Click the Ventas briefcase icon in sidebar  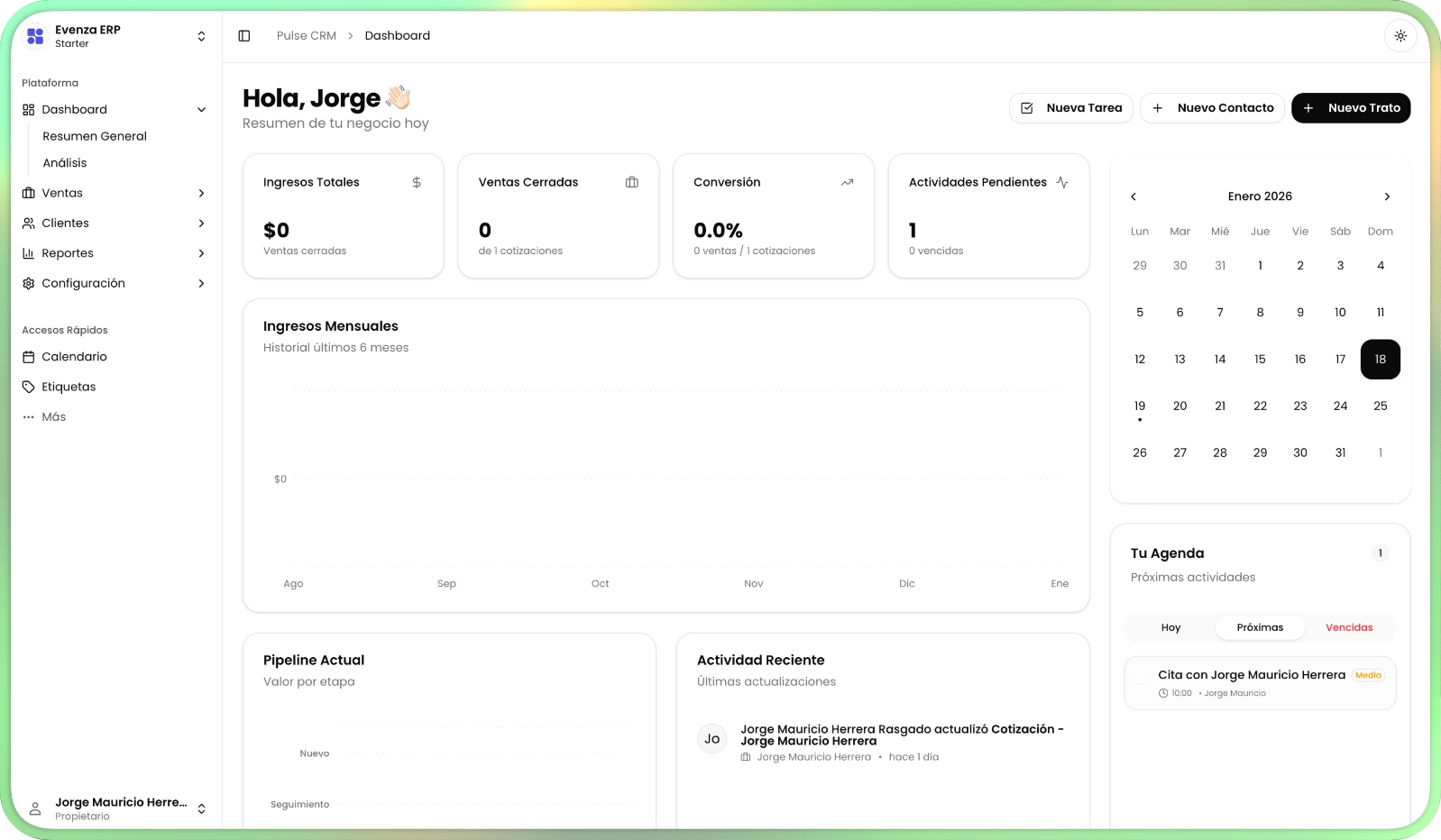29,193
